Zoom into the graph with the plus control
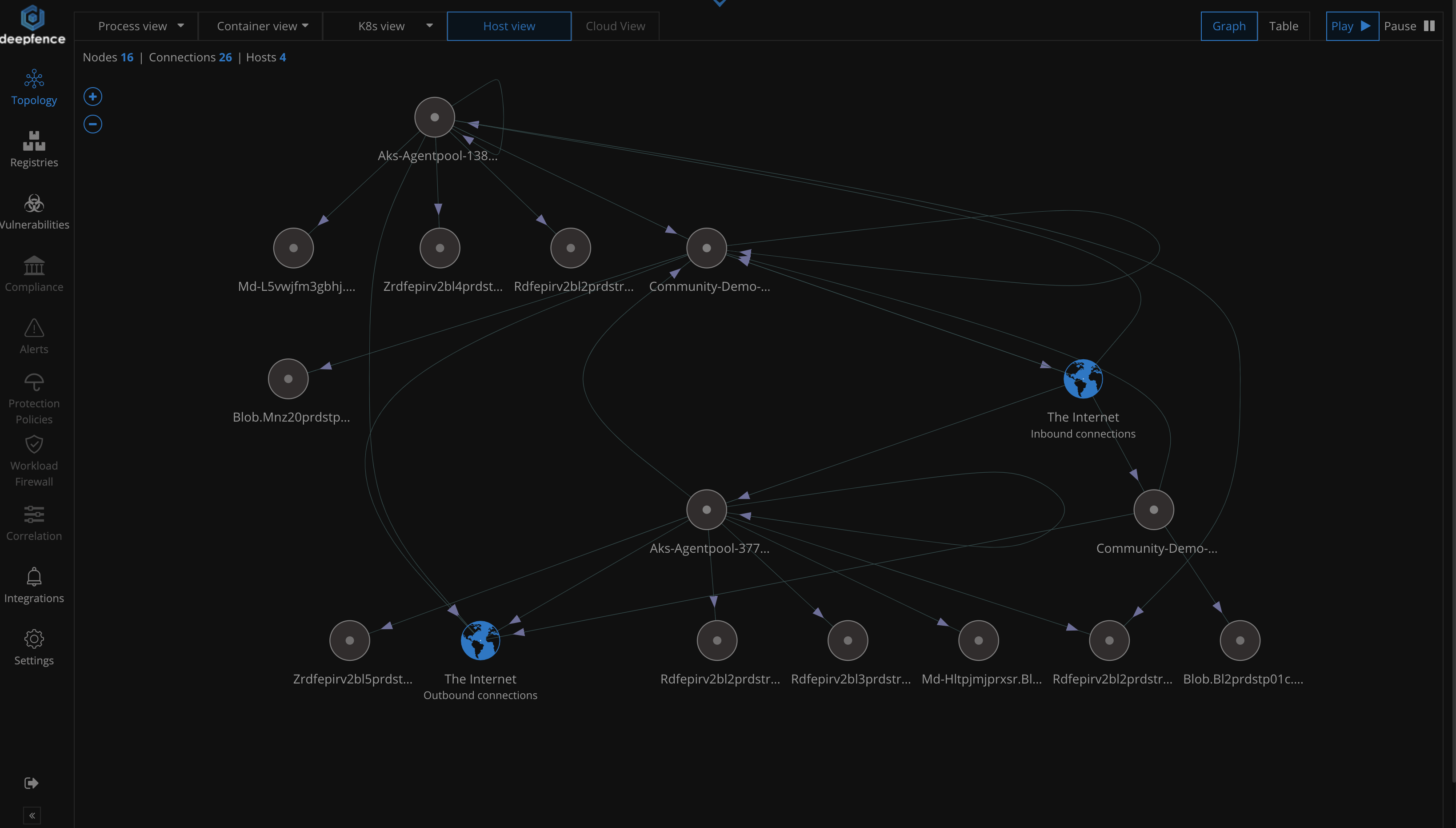Screen dimensions: 1456x828 [92, 96]
